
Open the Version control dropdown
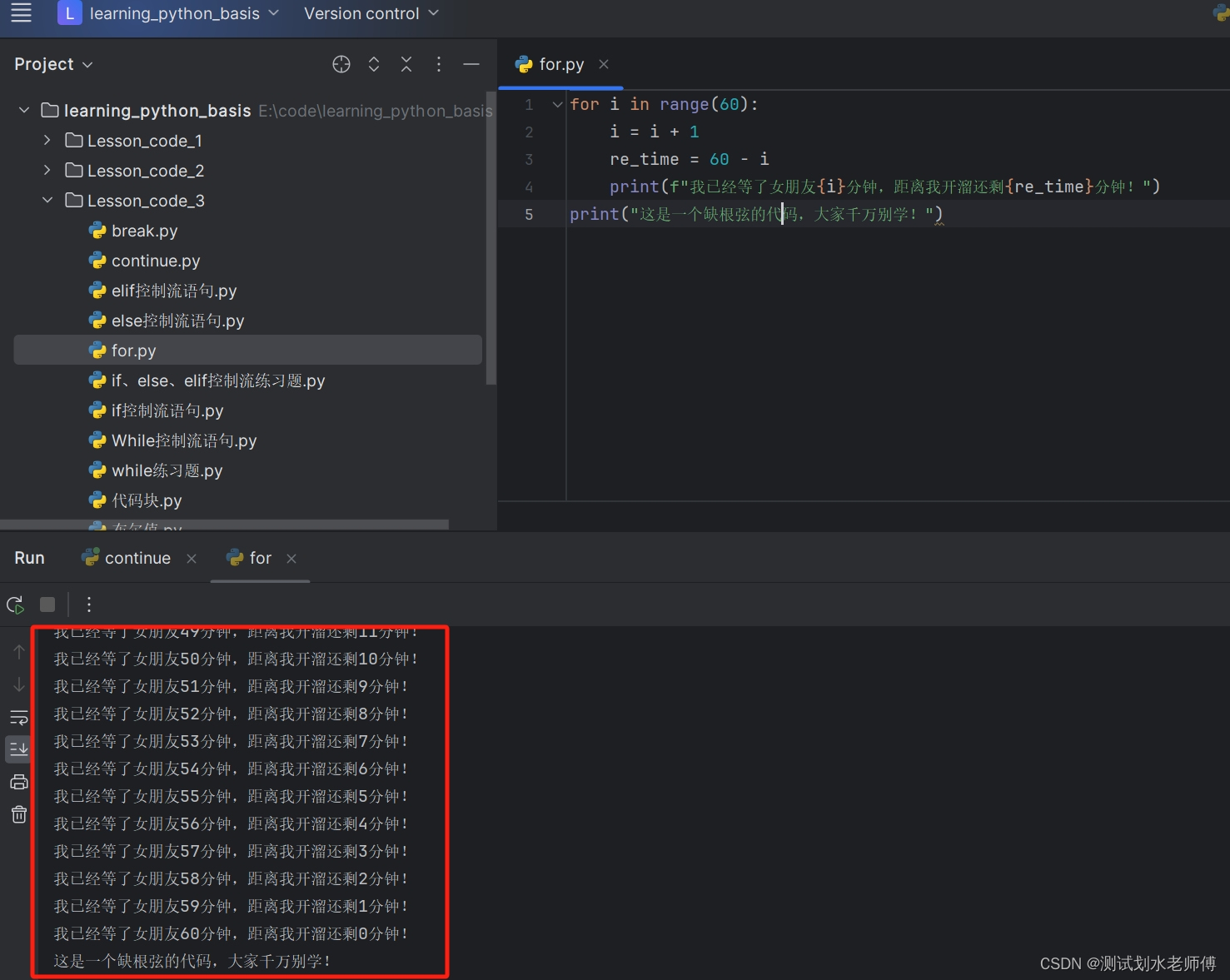coord(371,13)
